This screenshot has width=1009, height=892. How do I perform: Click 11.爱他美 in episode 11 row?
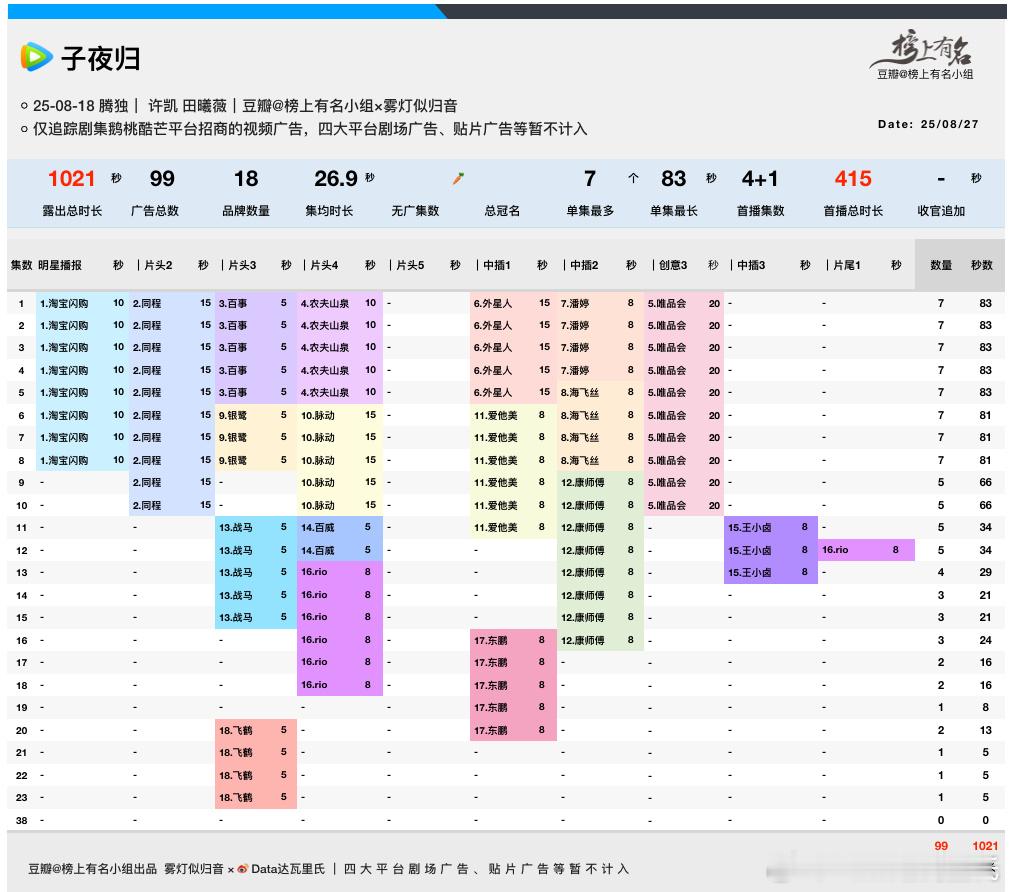click(x=495, y=528)
